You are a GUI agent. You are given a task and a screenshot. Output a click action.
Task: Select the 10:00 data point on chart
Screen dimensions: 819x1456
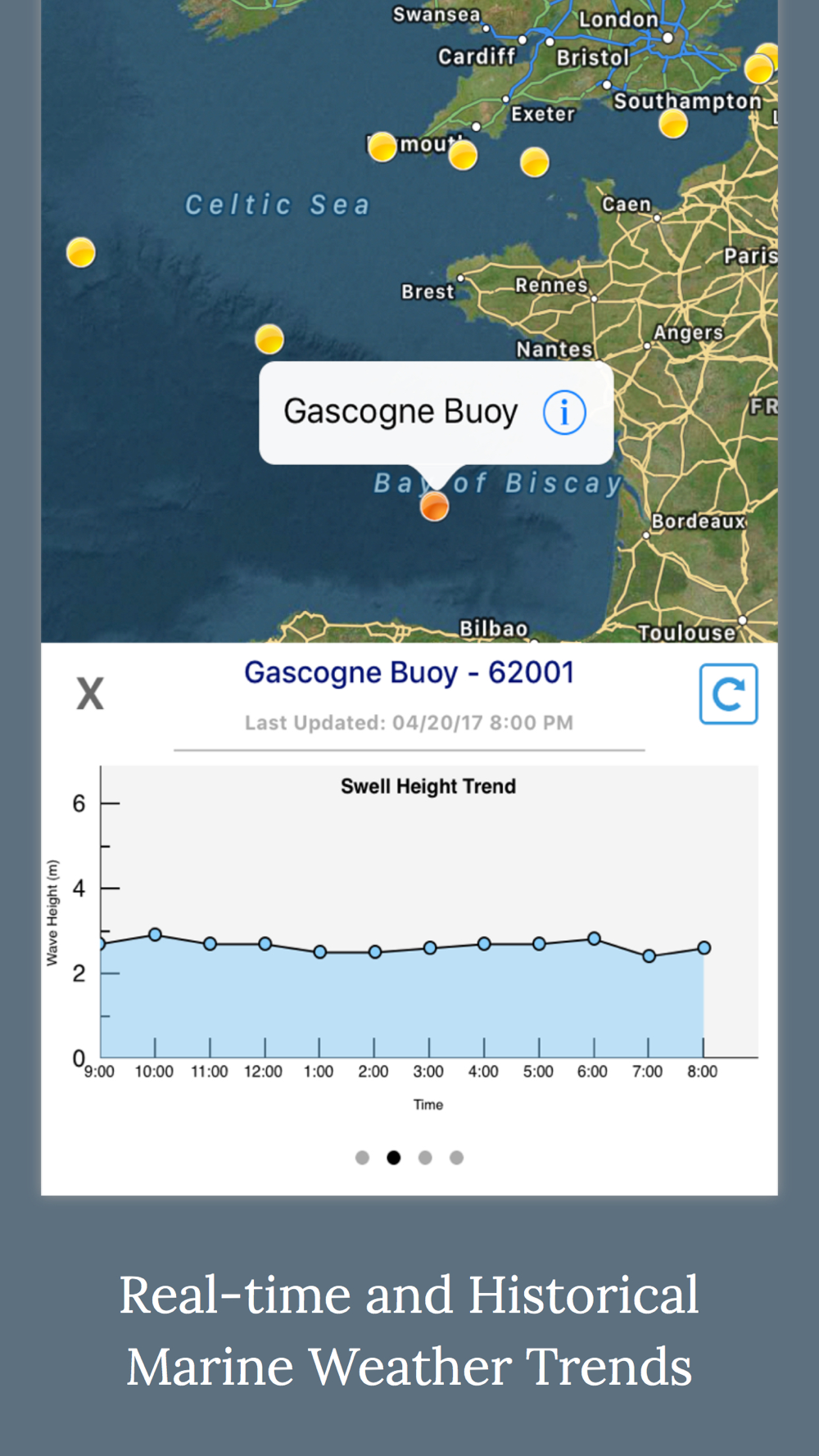155,934
